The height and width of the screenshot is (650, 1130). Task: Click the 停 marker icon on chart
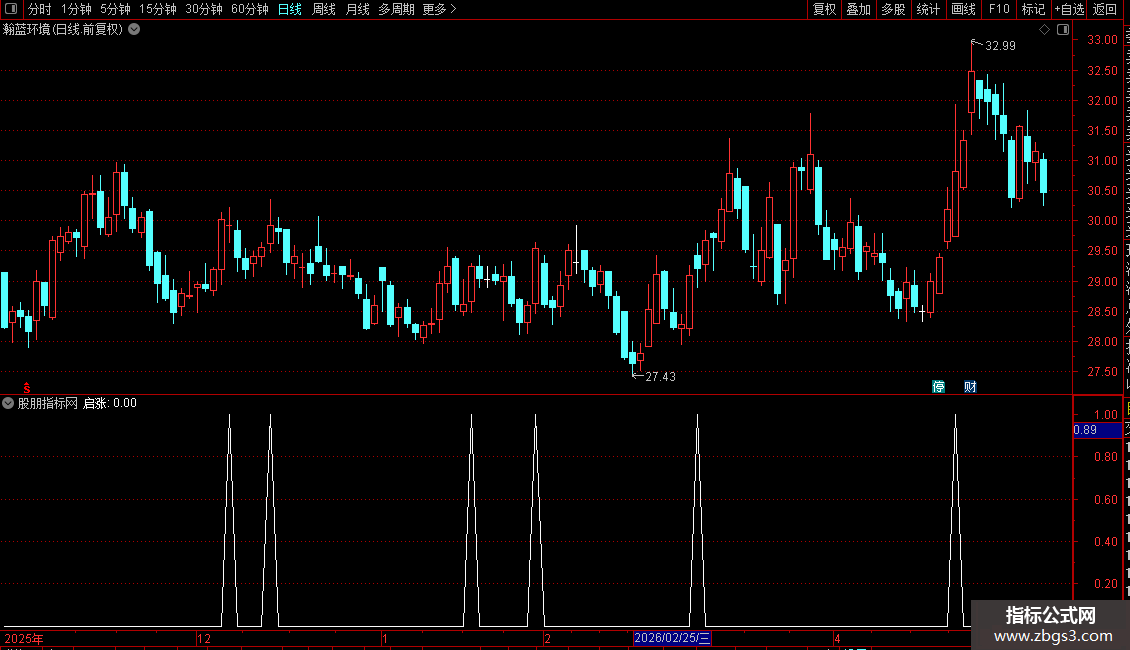point(938,386)
